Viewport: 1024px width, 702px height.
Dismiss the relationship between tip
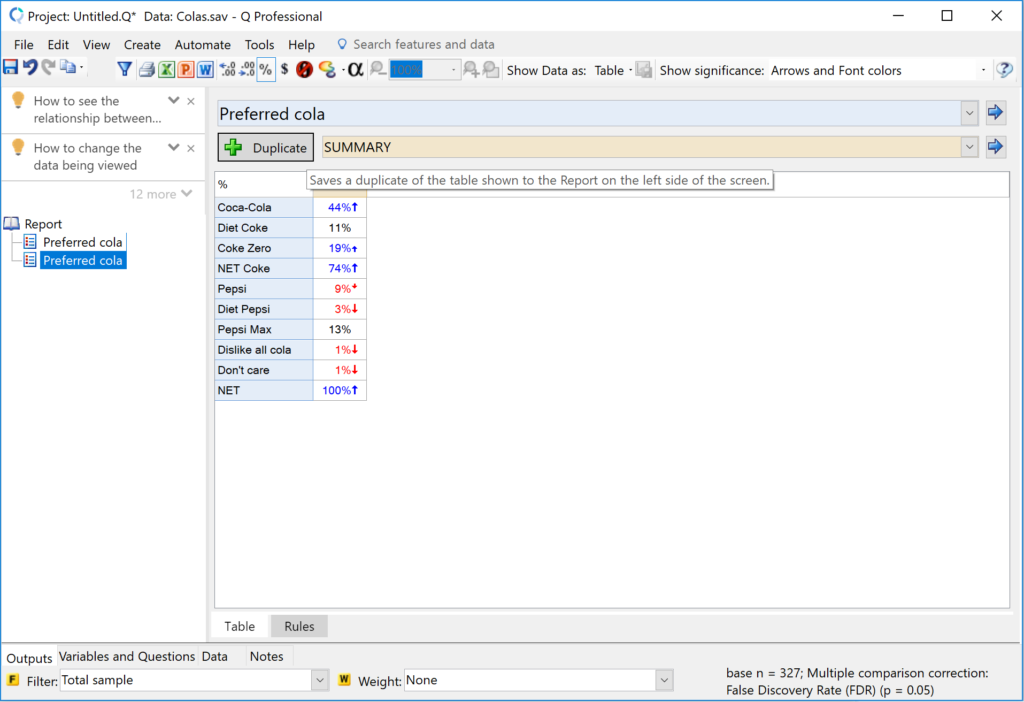[191, 101]
